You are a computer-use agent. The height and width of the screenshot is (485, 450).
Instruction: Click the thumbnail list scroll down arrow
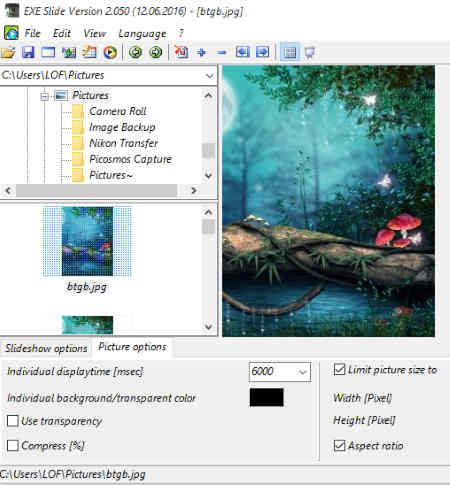pos(208,327)
